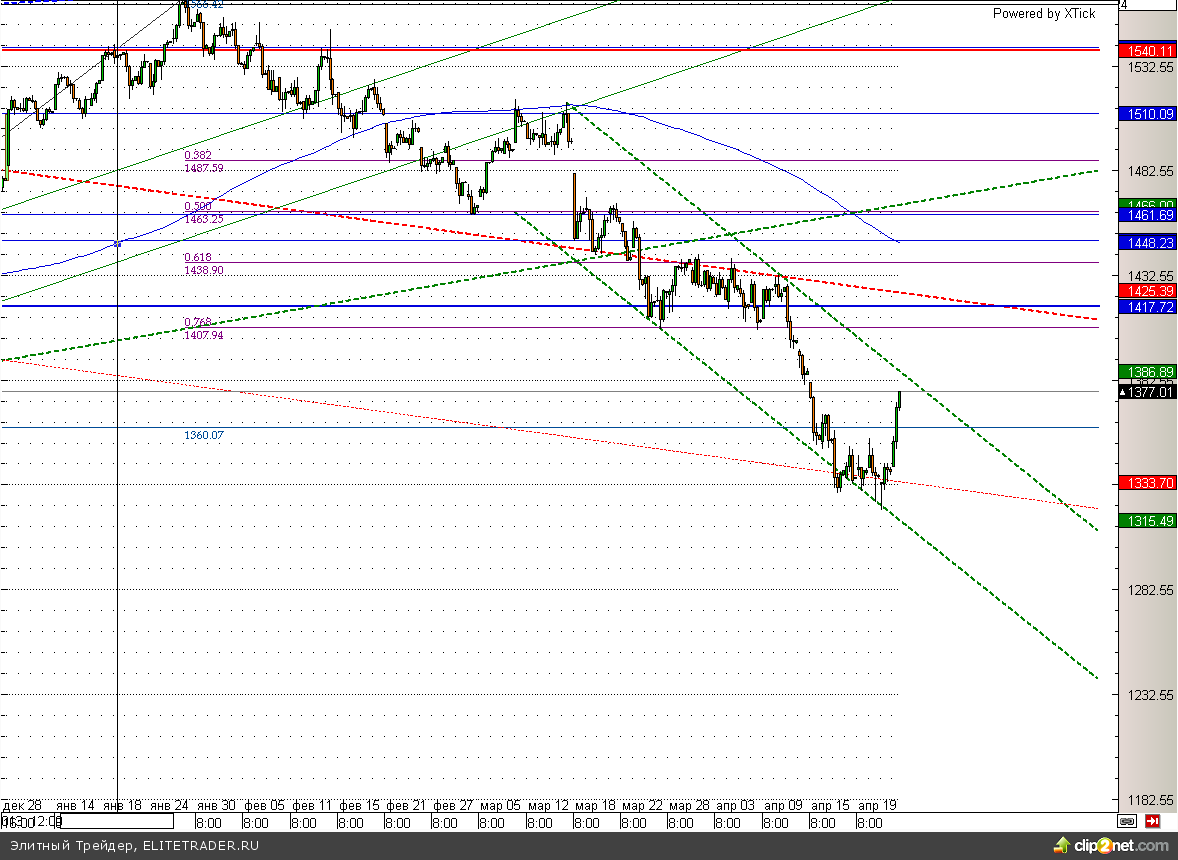Click the Powered by XTick label

[1043, 13]
